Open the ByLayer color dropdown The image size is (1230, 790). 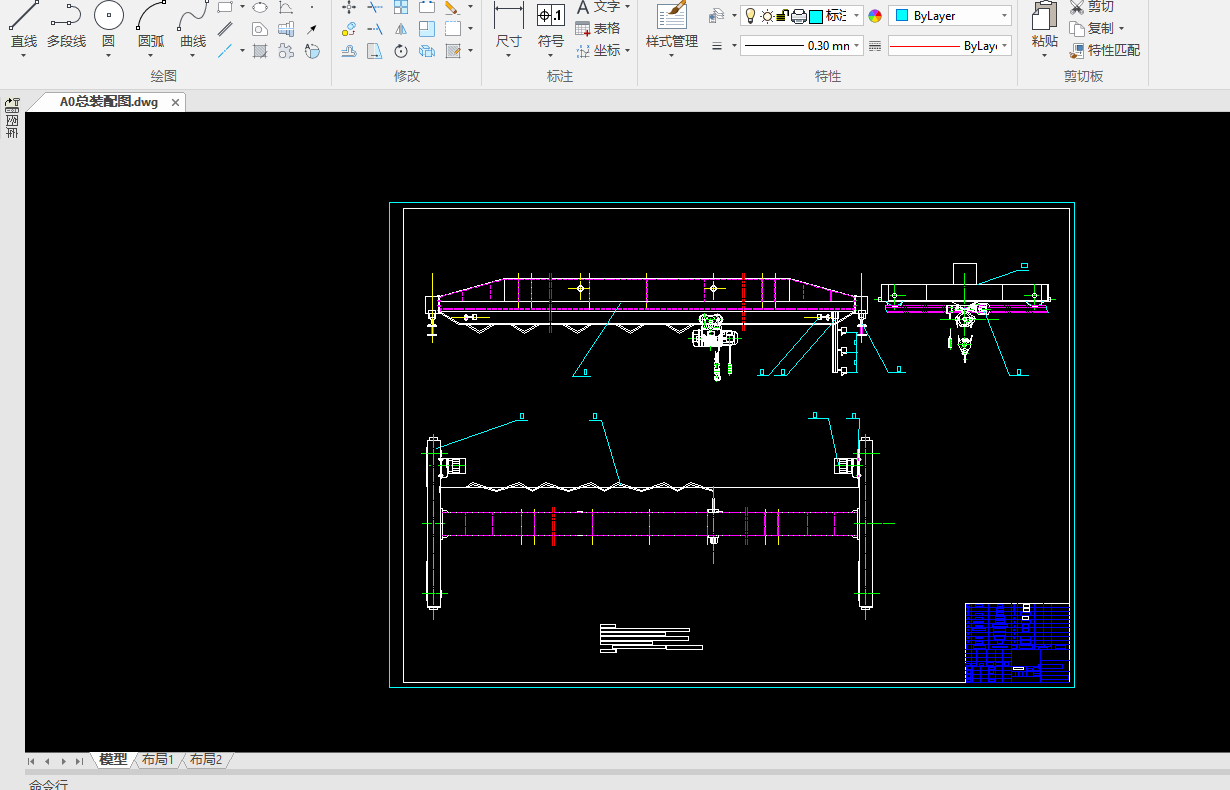(949, 16)
